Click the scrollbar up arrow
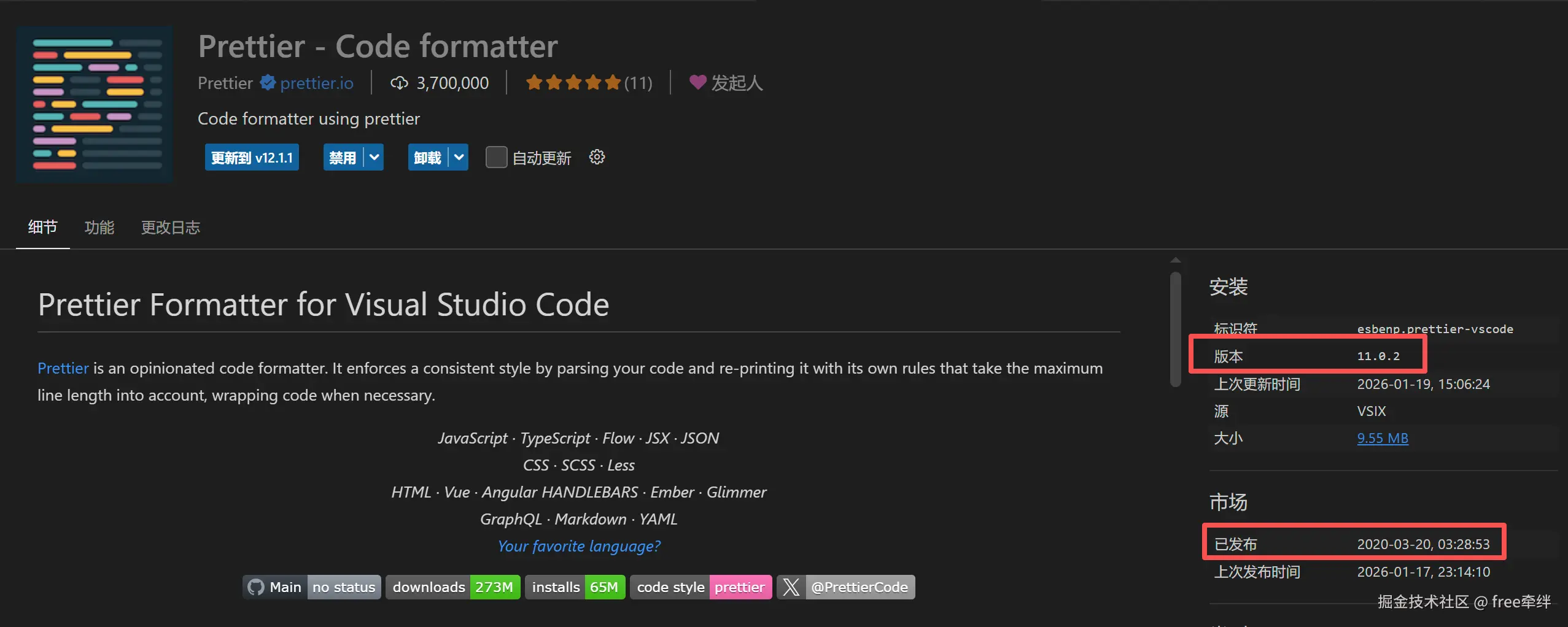This screenshot has height=627, width=1568. click(x=1176, y=260)
